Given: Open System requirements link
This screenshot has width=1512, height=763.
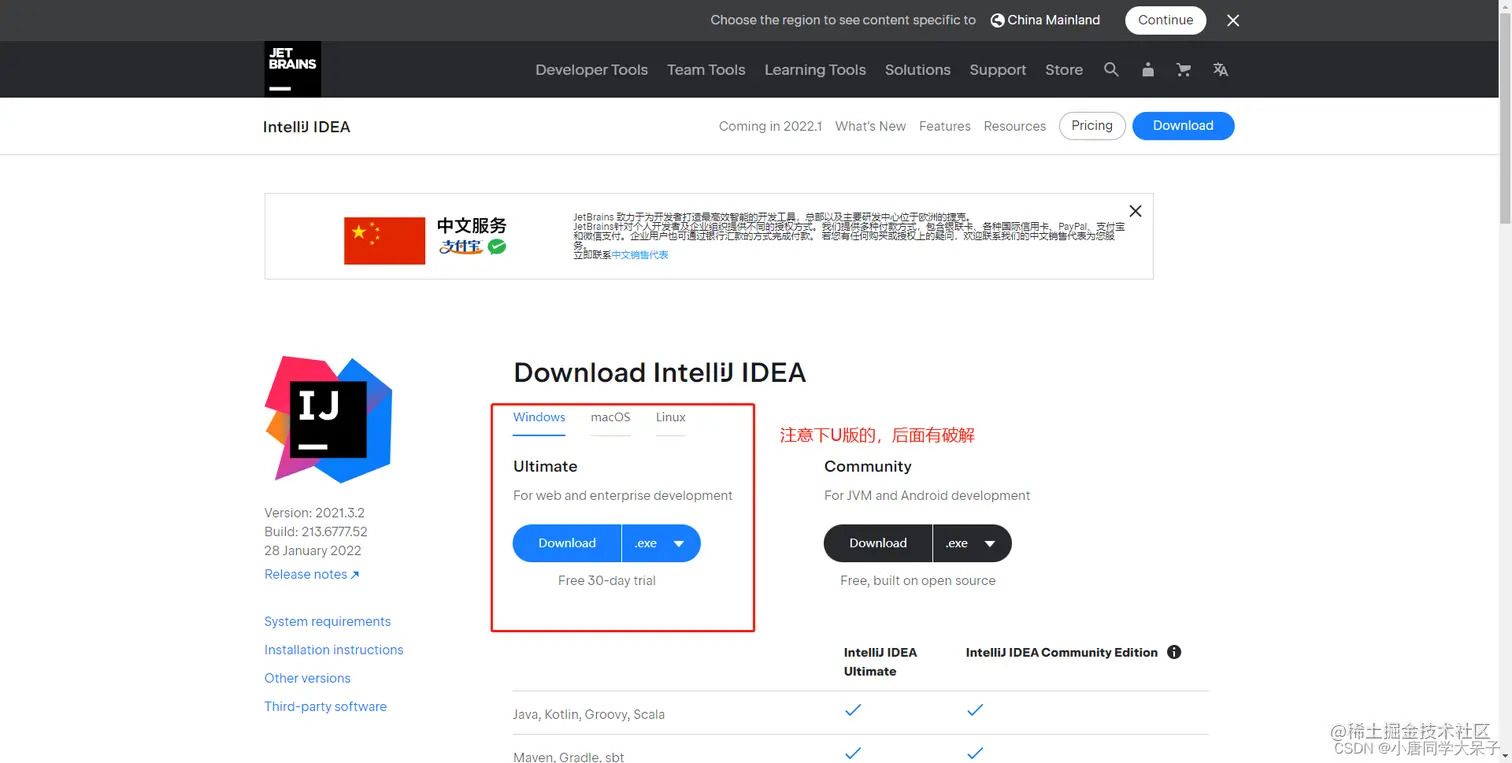Looking at the screenshot, I should click(327, 621).
